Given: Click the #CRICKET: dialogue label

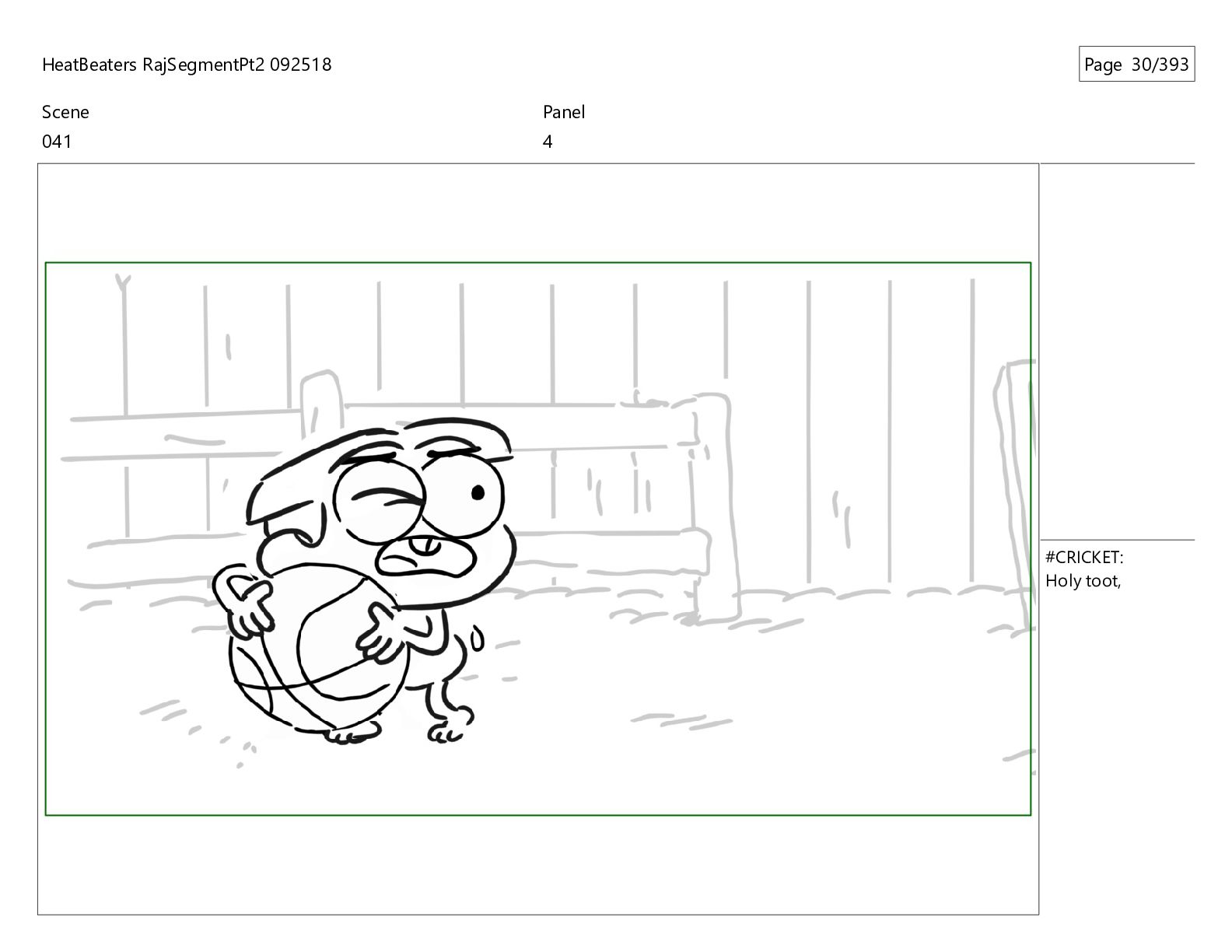Looking at the screenshot, I should [x=1084, y=557].
